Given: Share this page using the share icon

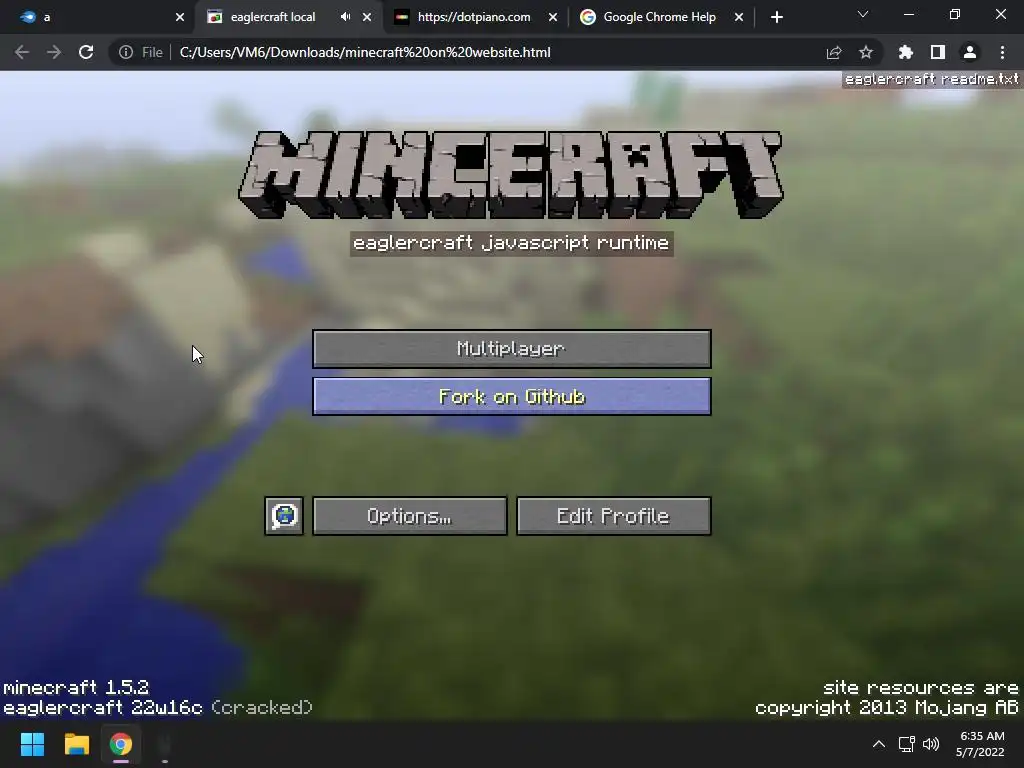Looking at the screenshot, I should [x=834, y=52].
